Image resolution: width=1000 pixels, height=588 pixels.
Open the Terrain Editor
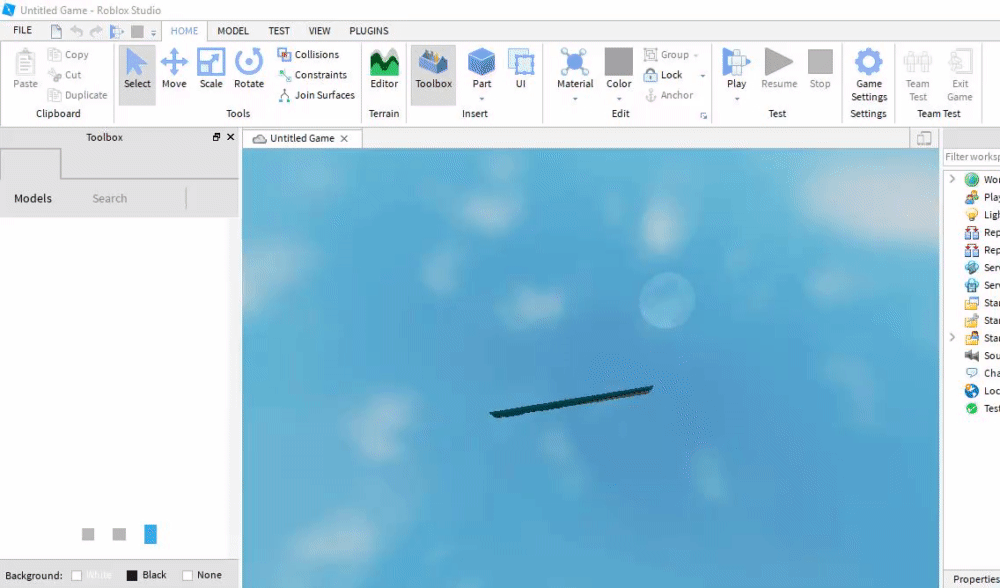384,68
